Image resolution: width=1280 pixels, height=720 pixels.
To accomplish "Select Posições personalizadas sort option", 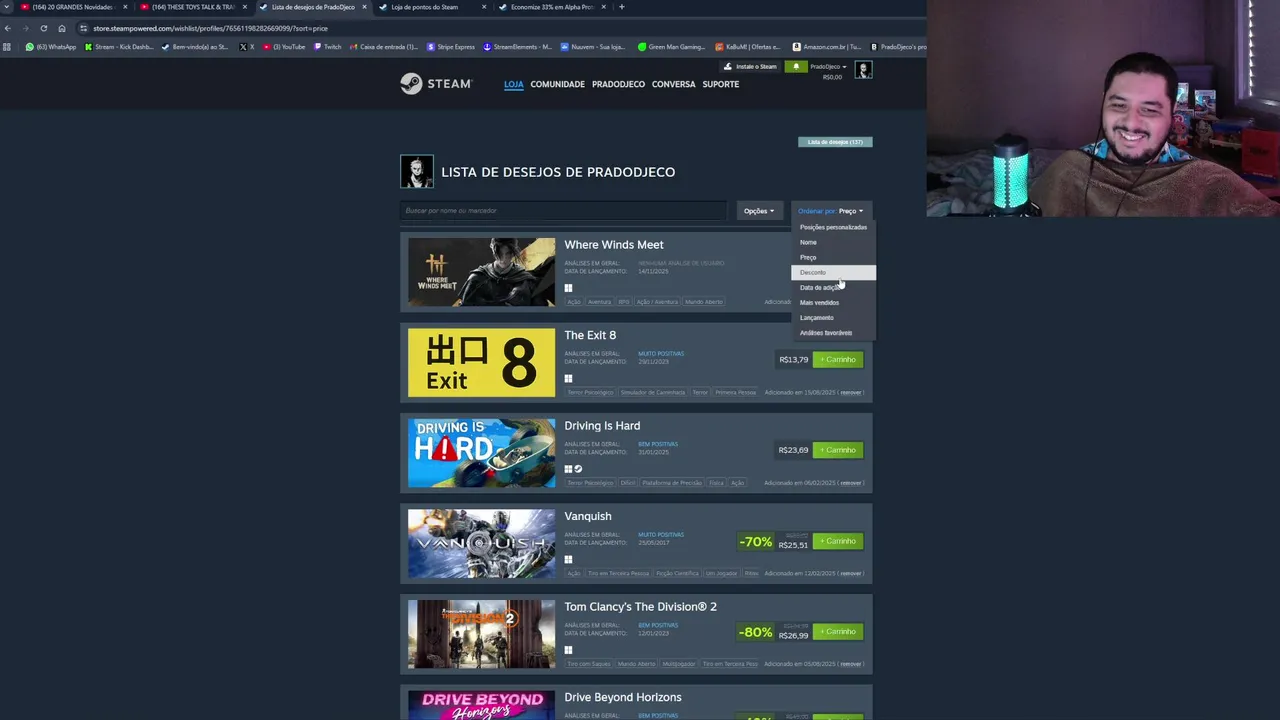I will tap(833, 227).
